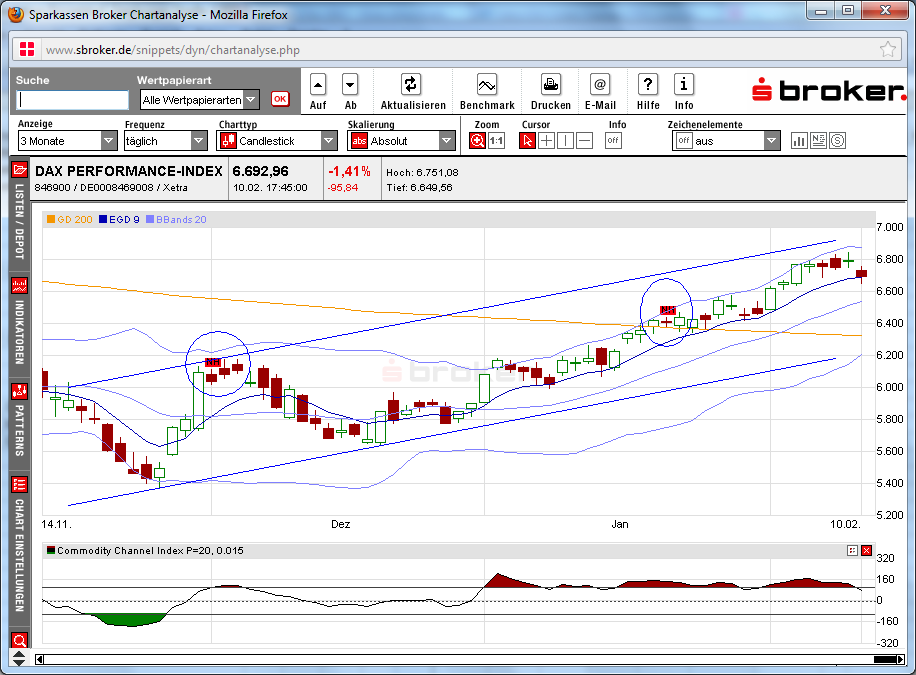Open the Benchmark tool
Image resolution: width=916 pixels, height=675 pixels.
click(x=487, y=85)
